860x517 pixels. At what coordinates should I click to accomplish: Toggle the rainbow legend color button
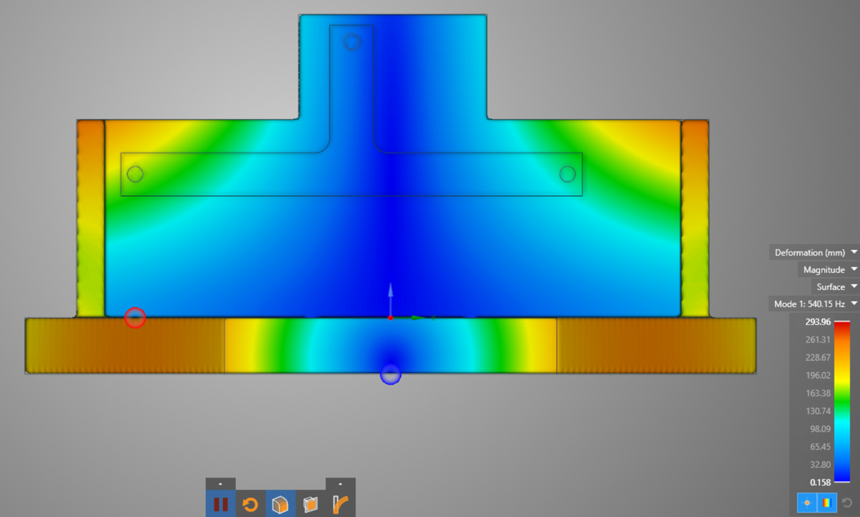pos(827,502)
